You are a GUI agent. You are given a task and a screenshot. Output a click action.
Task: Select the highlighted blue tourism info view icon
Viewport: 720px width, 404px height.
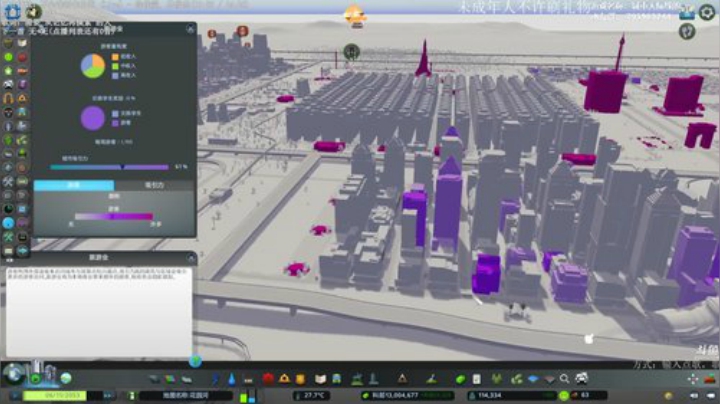click(x=8, y=223)
